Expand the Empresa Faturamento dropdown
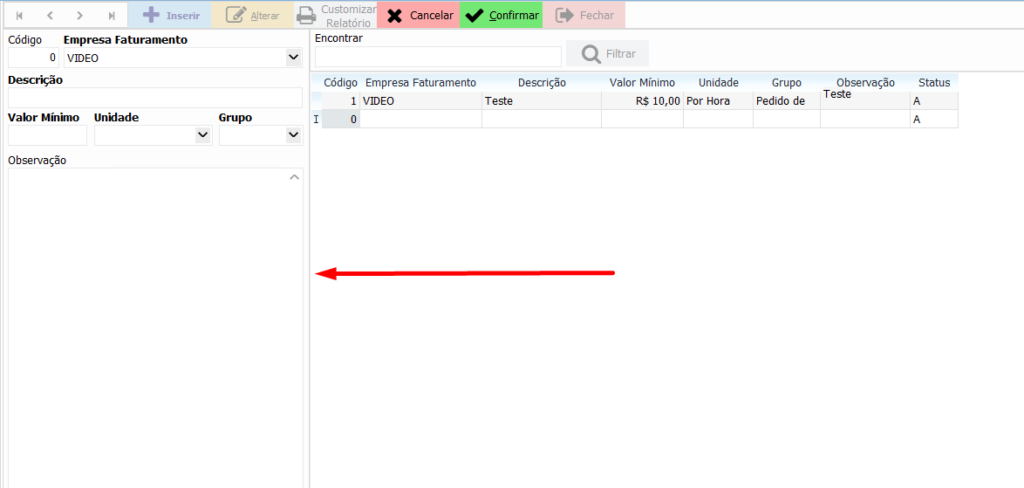The height and width of the screenshot is (488, 1024). (293, 58)
